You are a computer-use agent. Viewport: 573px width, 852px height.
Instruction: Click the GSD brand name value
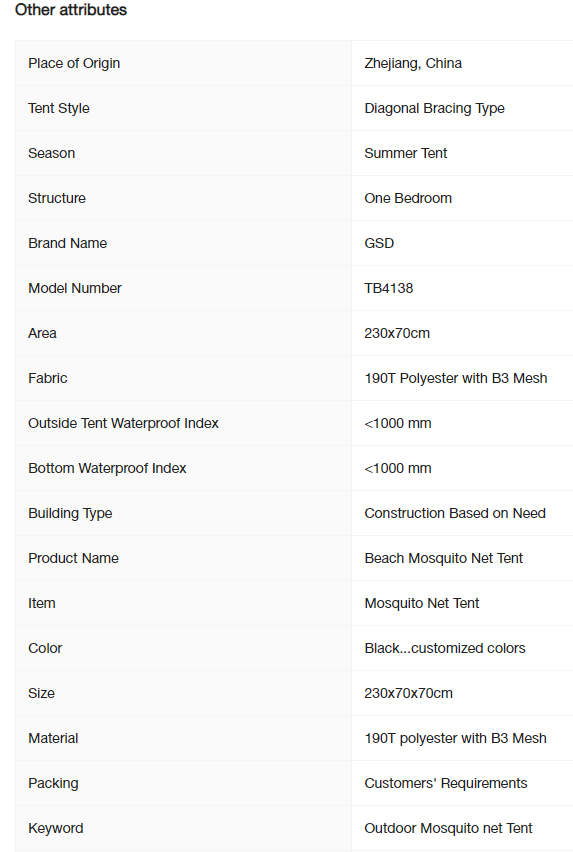click(x=379, y=243)
